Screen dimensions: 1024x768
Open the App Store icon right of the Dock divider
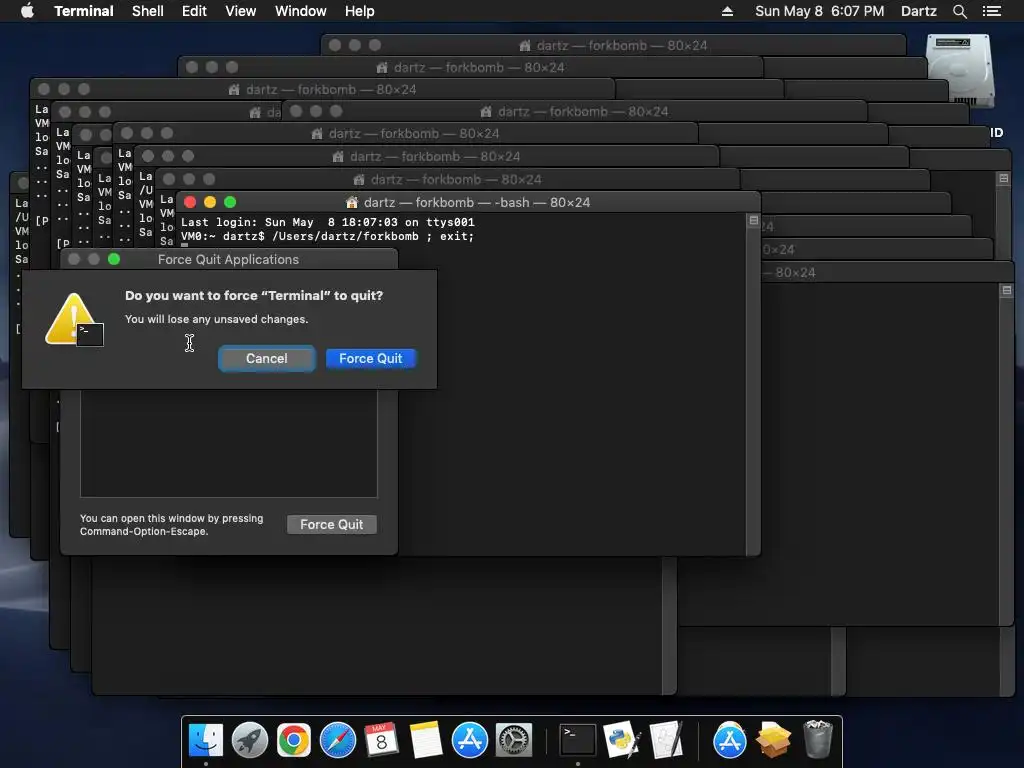(x=729, y=741)
